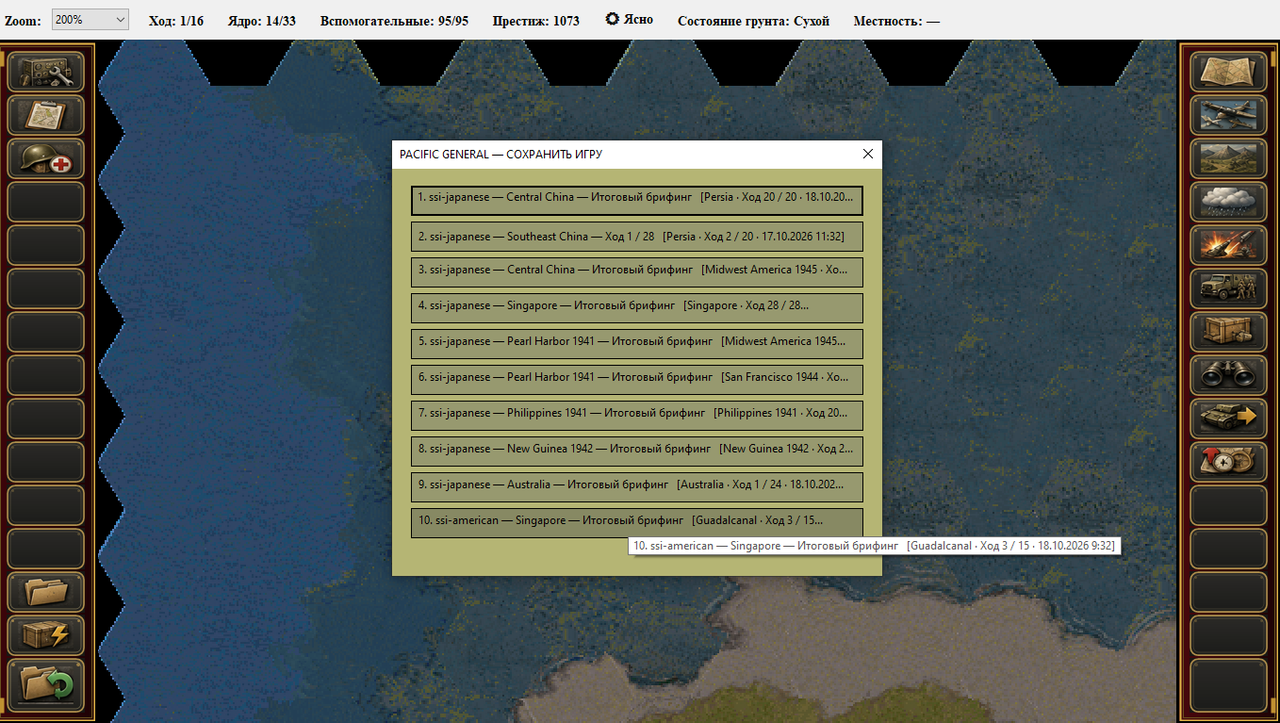Click the binoculars icon
The image size is (1280, 723).
[1227, 375]
